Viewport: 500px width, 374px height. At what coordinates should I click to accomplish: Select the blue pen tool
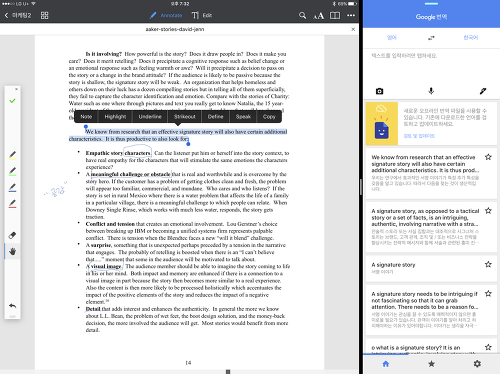(12, 187)
